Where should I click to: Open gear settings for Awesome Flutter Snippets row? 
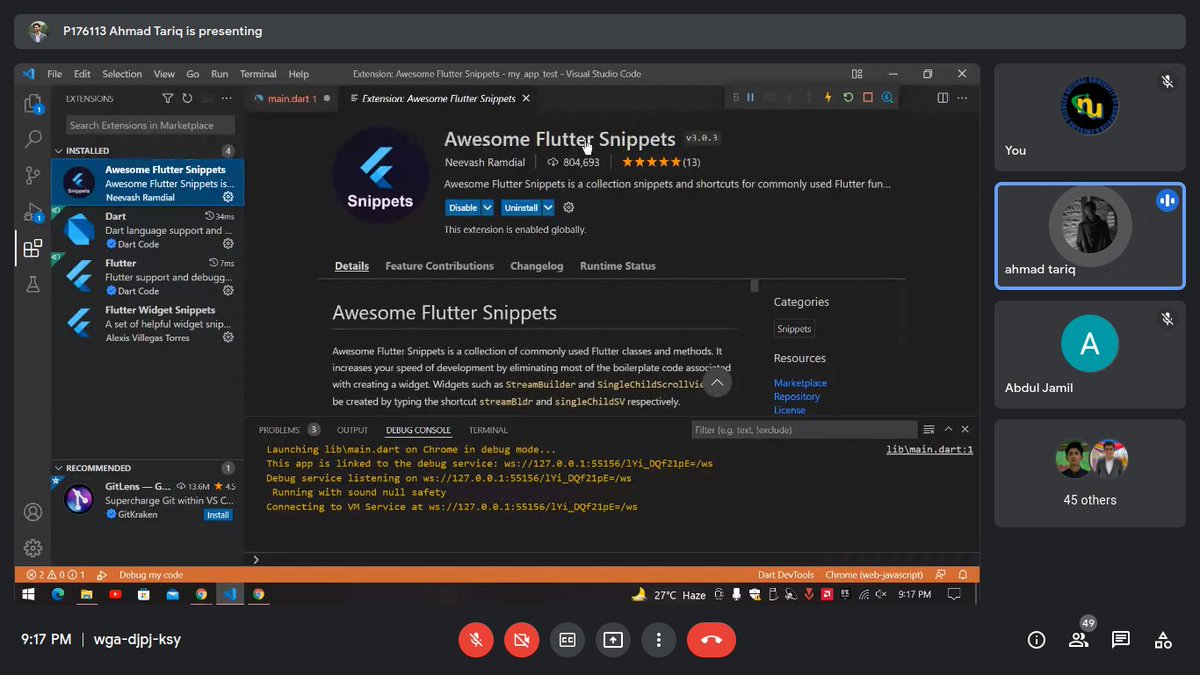pos(228,197)
